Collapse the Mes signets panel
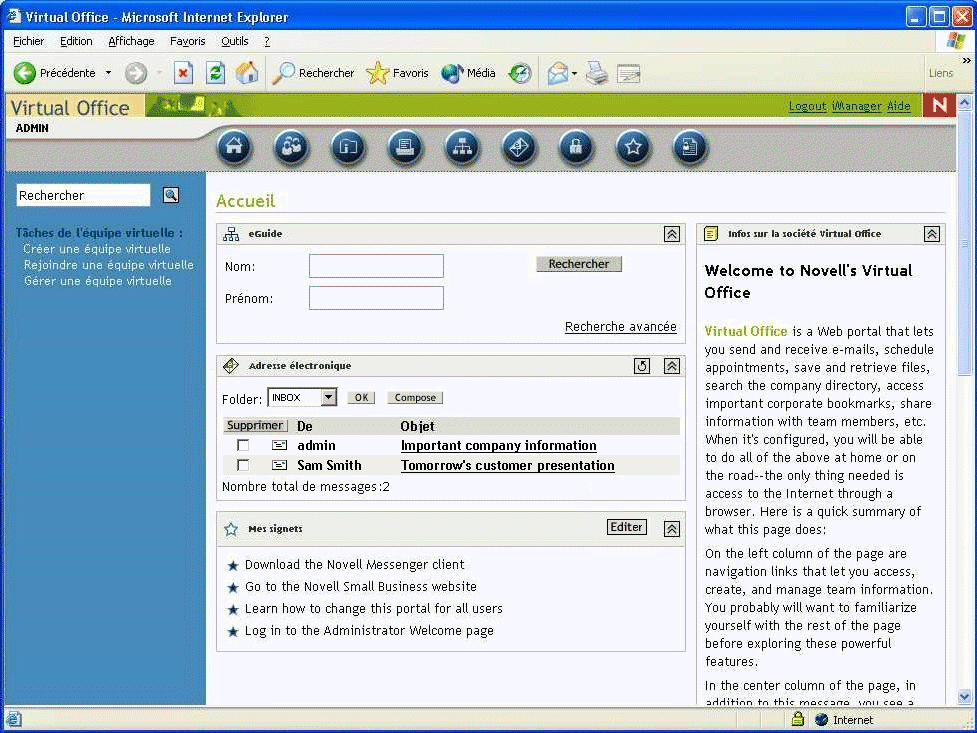This screenshot has width=977, height=733. [x=672, y=529]
